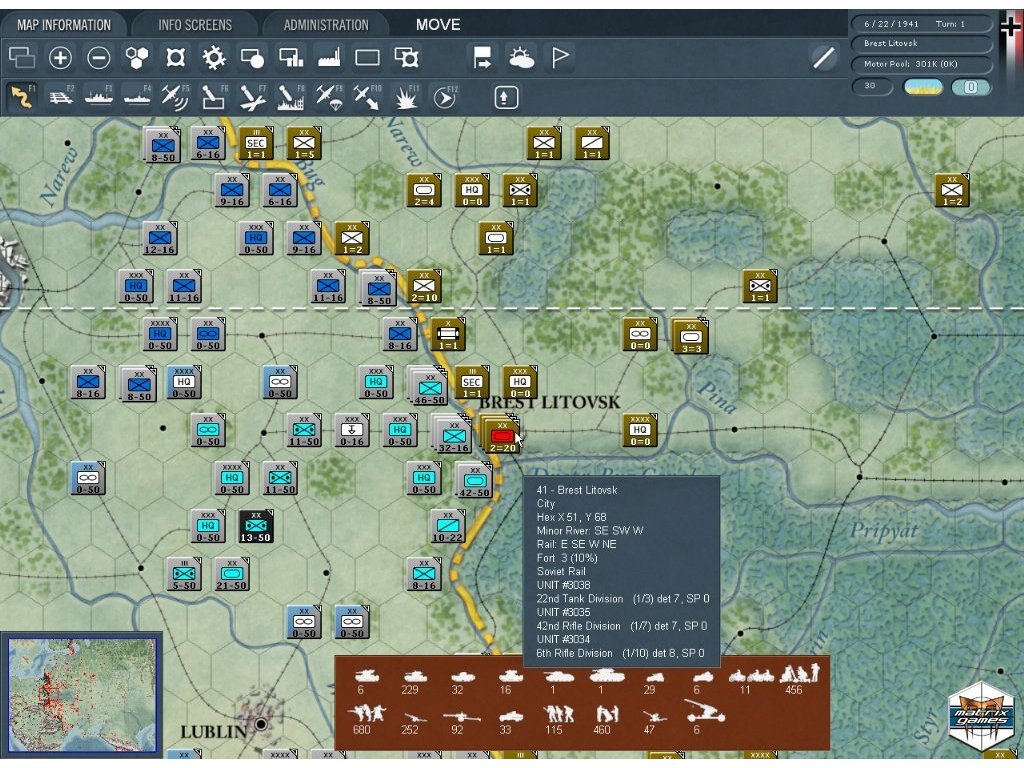Open the Administration tab
This screenshot has width=1024, height=768.
(x=326, y=25)
